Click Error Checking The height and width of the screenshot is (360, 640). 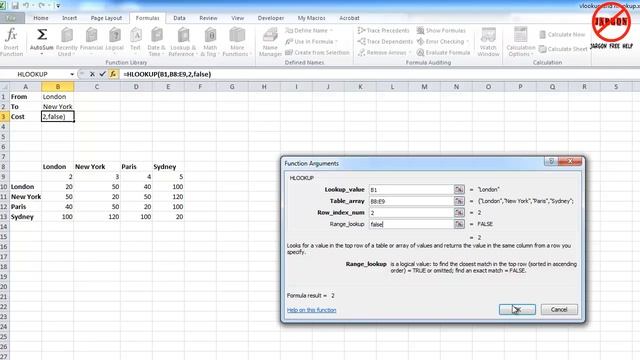coord(442,42)
